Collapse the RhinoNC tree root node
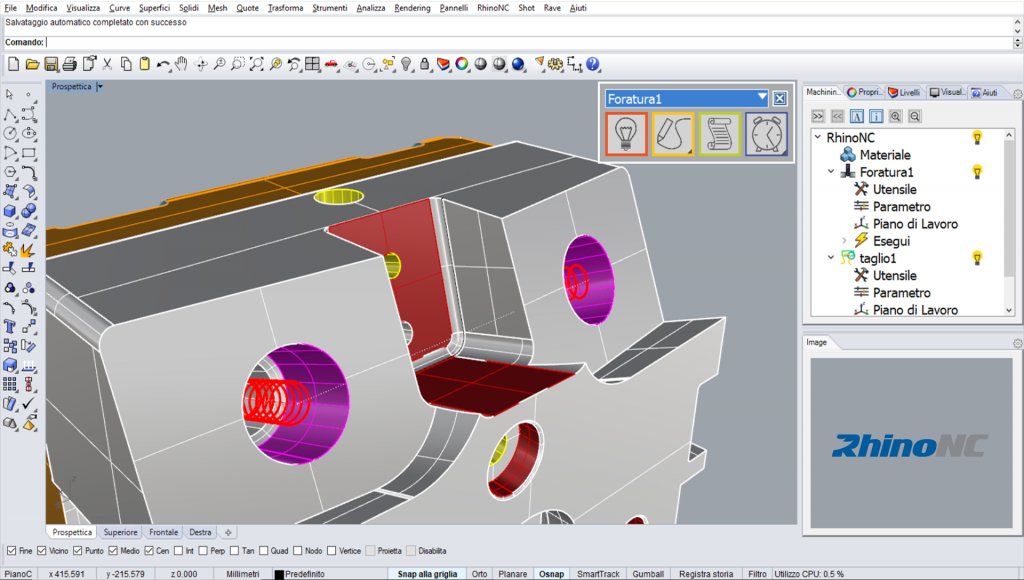The width and height of the screenshot is (1024, 580). (x=818, y=137)
